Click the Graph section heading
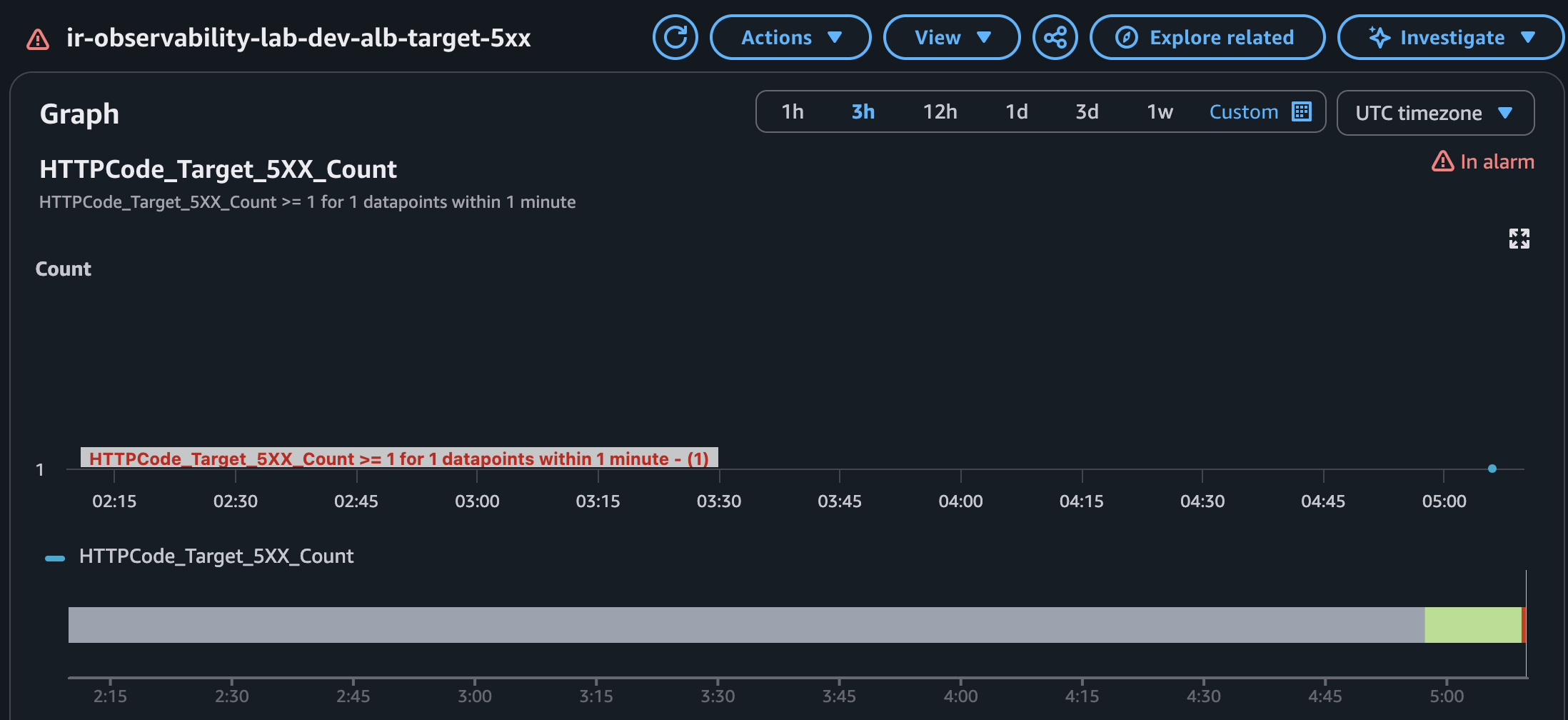The image size is (1568, 720). coord(79,114)
